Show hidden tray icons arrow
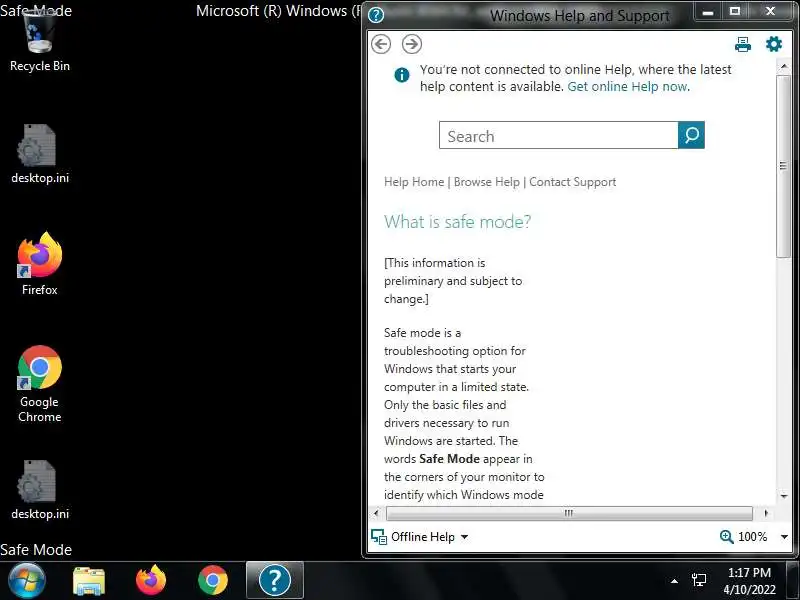Viewport: 800px width, 600px height. [x=674, y=581]
